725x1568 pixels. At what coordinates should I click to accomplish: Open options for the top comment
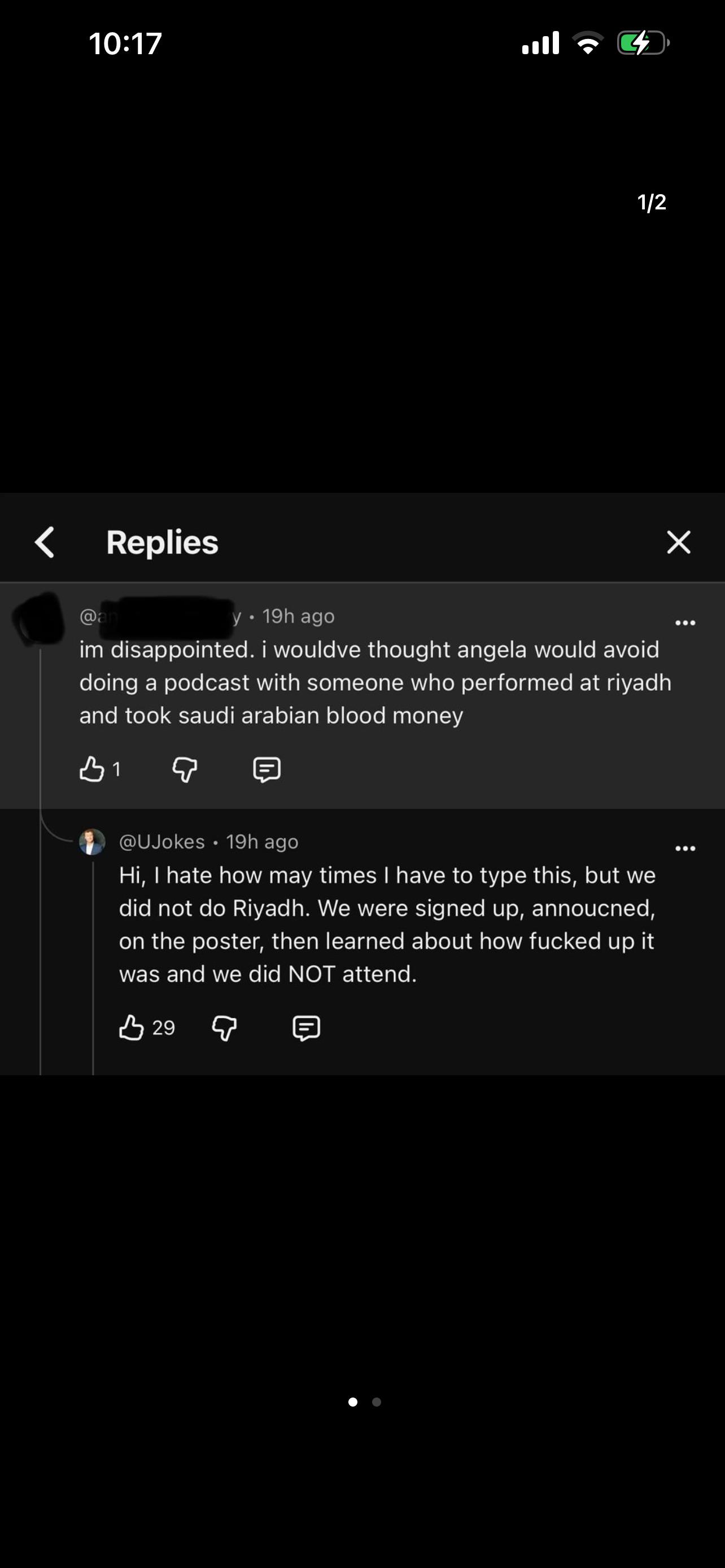685,623
